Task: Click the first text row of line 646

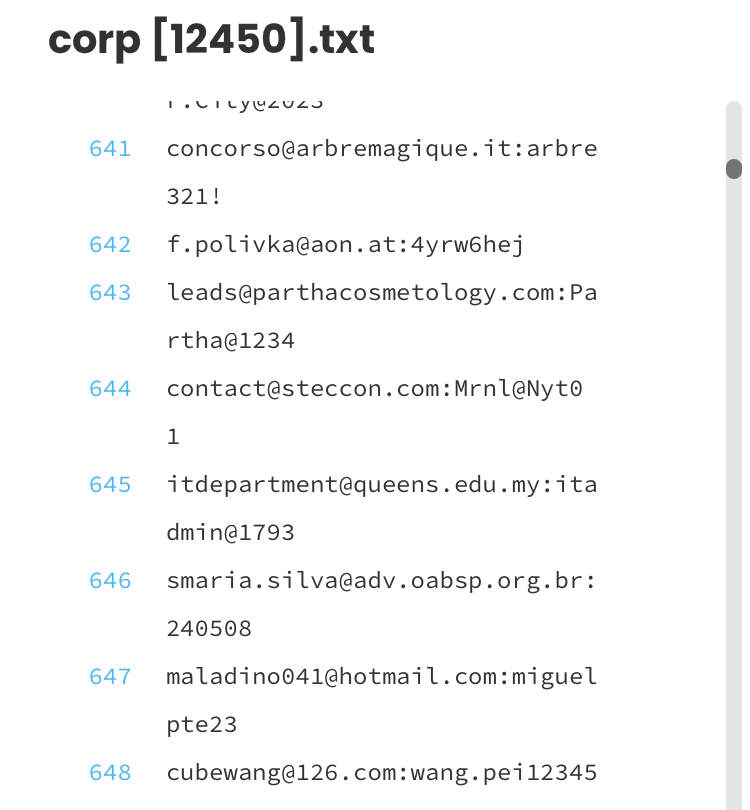Action: click(381, 581)
